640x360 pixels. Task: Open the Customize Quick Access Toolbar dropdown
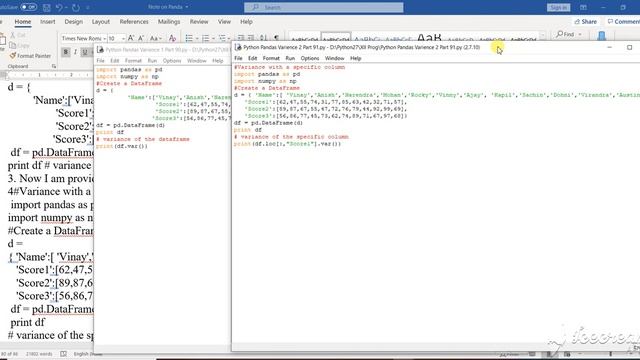(x=88, y=7)
